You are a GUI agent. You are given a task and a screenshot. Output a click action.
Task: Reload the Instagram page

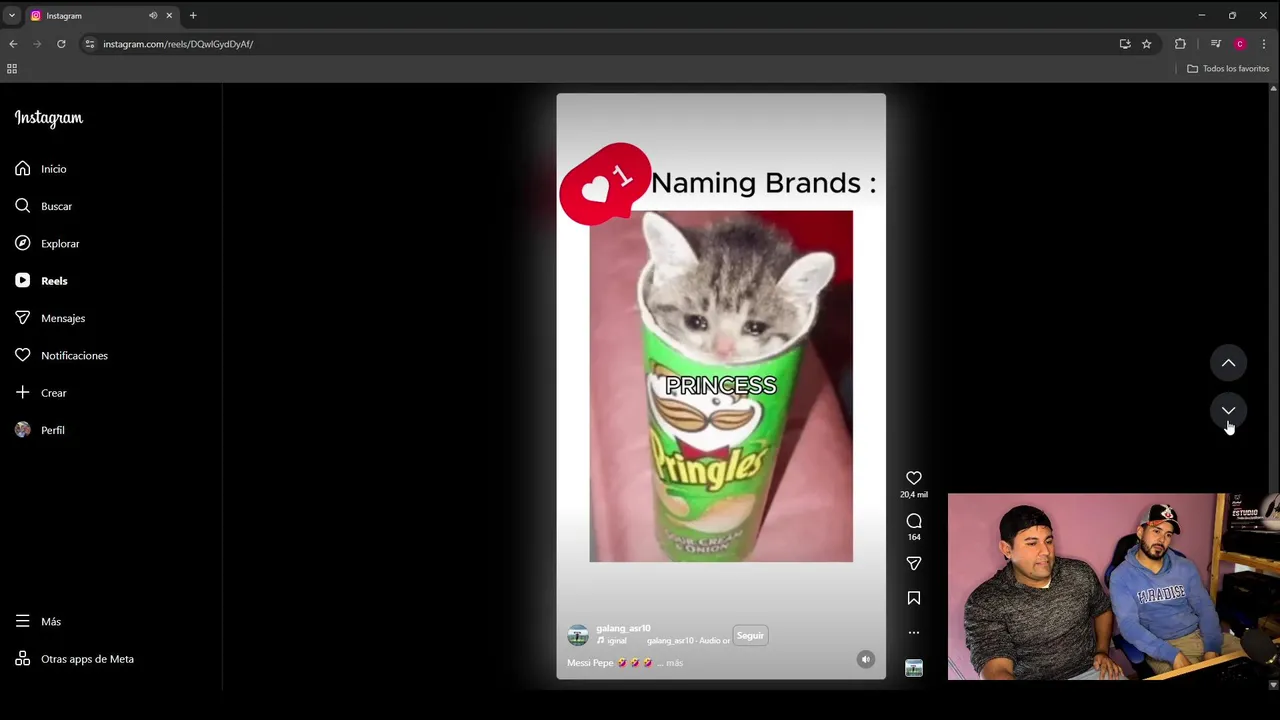61,44
